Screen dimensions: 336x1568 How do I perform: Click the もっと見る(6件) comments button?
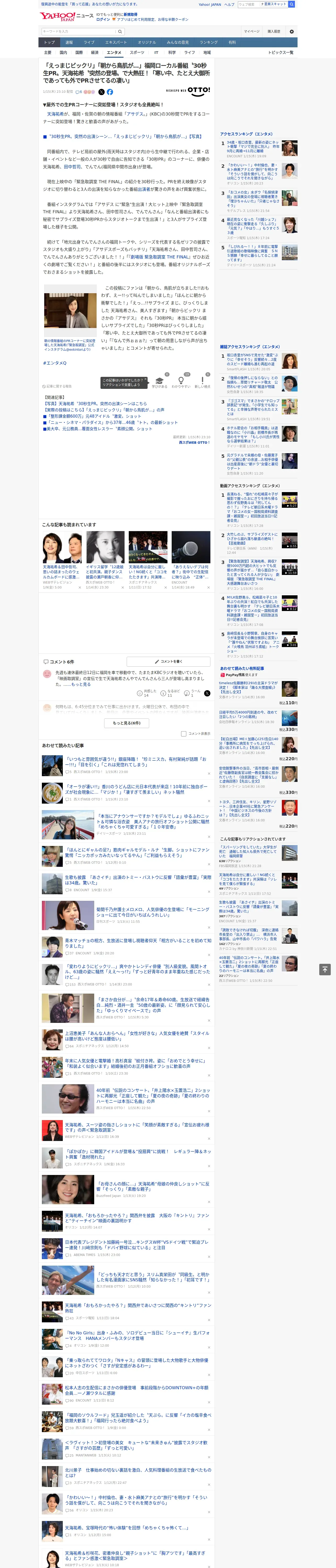click(127, 723)
